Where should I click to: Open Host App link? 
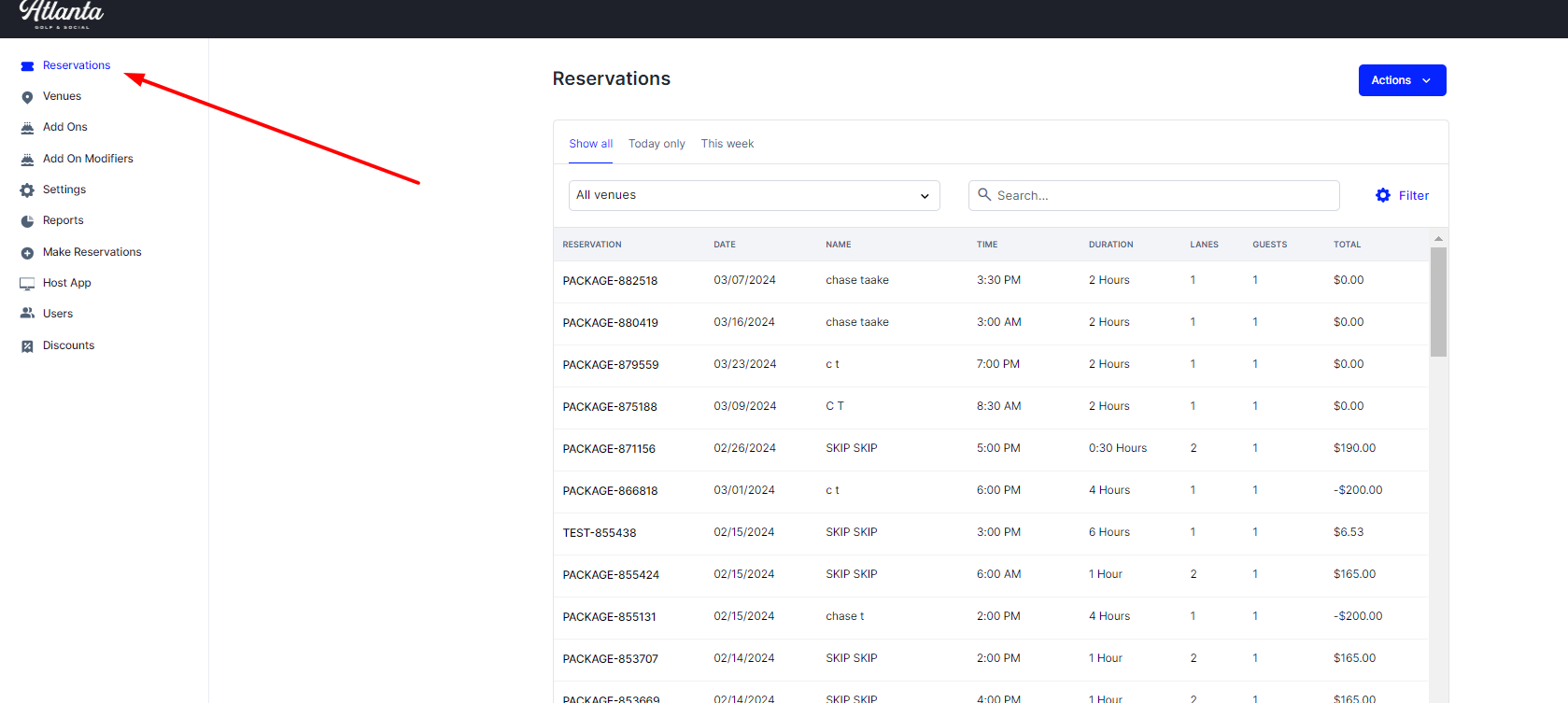(x=67, y=283)
